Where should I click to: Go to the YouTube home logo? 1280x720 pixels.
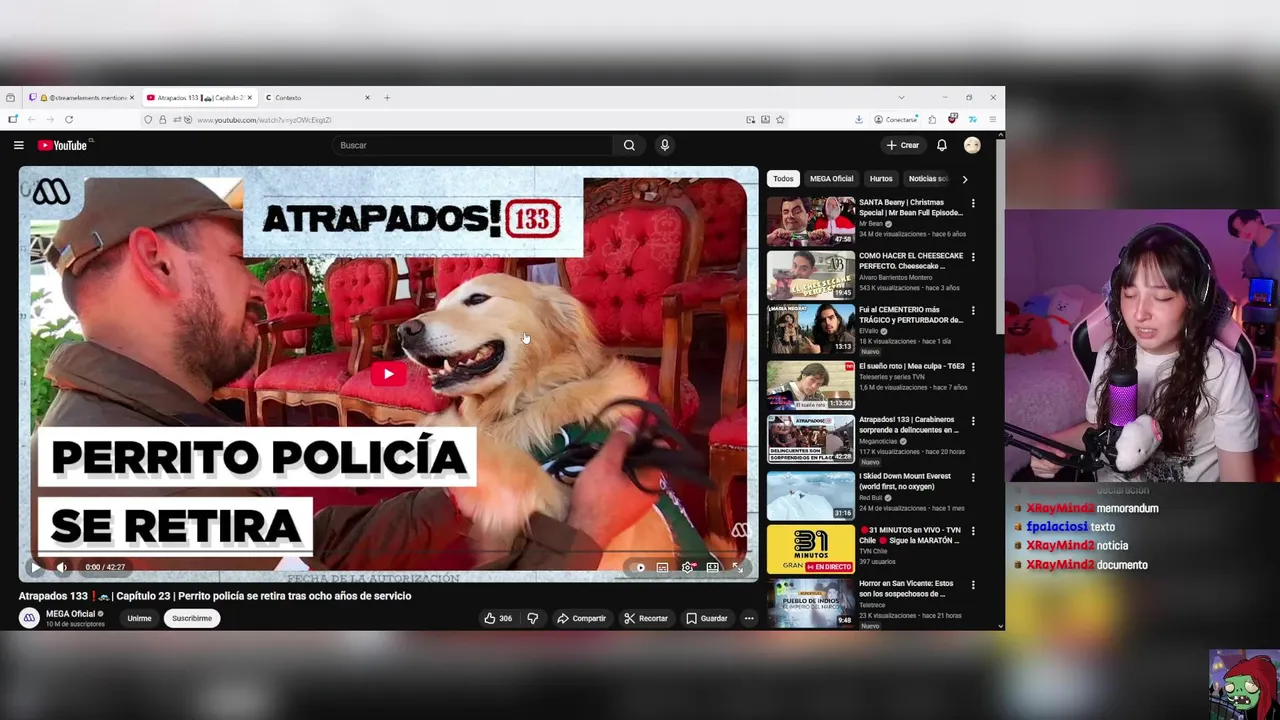point(62,145)
